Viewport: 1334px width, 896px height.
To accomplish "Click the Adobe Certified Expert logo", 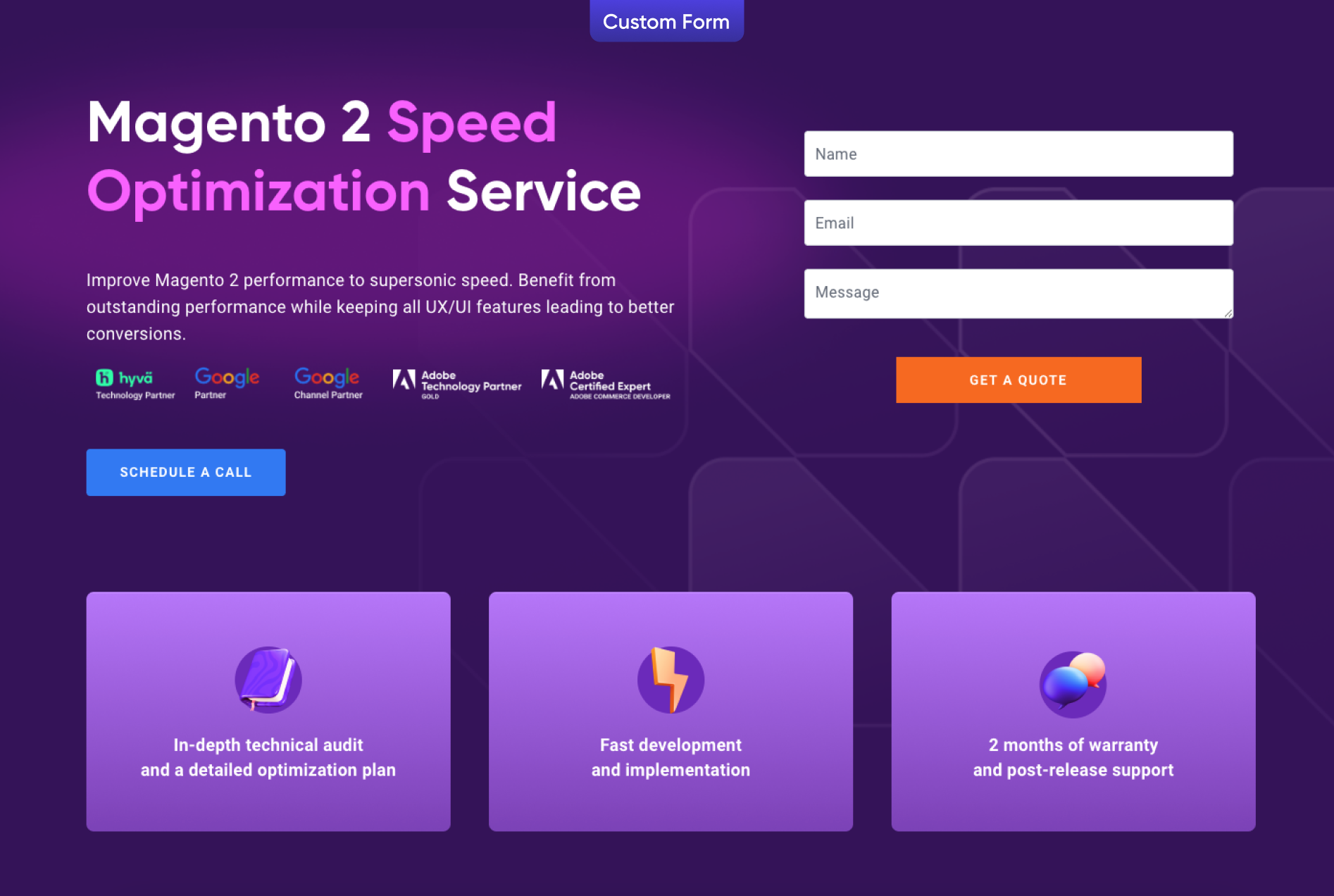I will click(x=606, y=384).
